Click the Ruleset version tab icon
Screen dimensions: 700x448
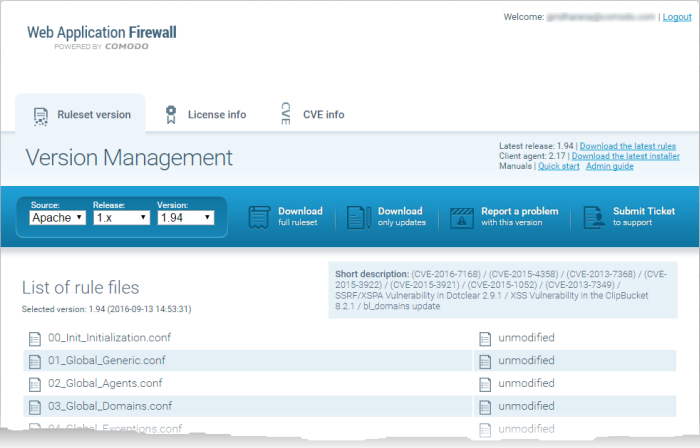[x=41, y=115]
